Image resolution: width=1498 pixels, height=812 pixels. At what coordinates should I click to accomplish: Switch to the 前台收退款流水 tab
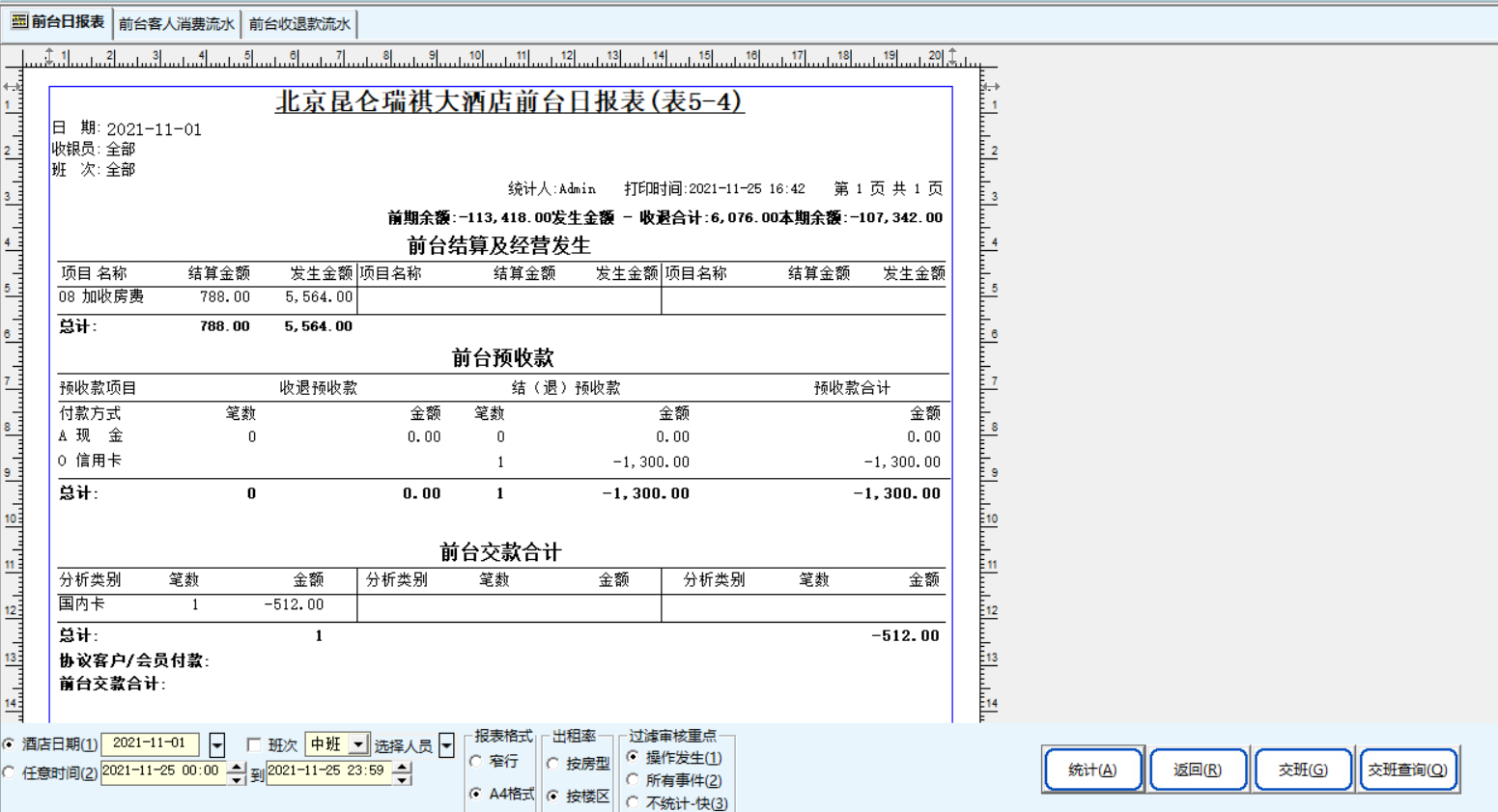(299, 23)
